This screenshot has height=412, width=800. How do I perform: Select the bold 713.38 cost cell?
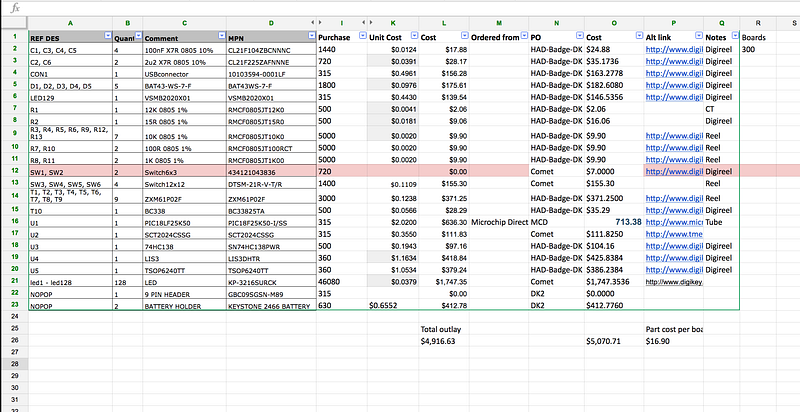pos(614,222)
